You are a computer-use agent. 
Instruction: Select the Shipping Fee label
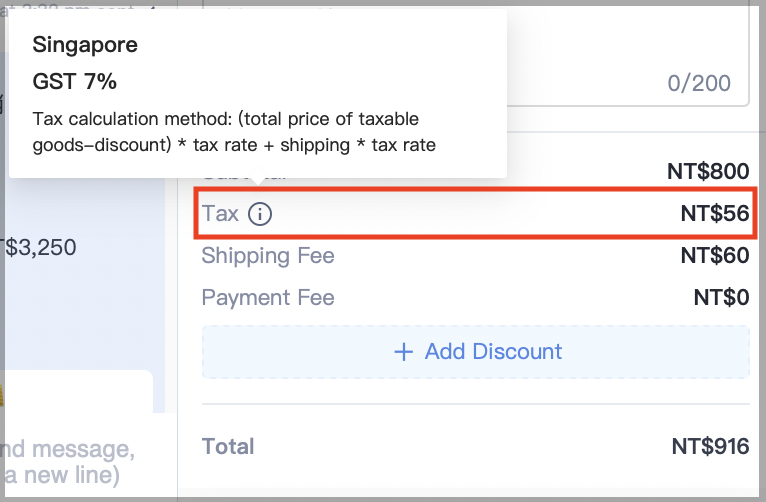point(268,256)
